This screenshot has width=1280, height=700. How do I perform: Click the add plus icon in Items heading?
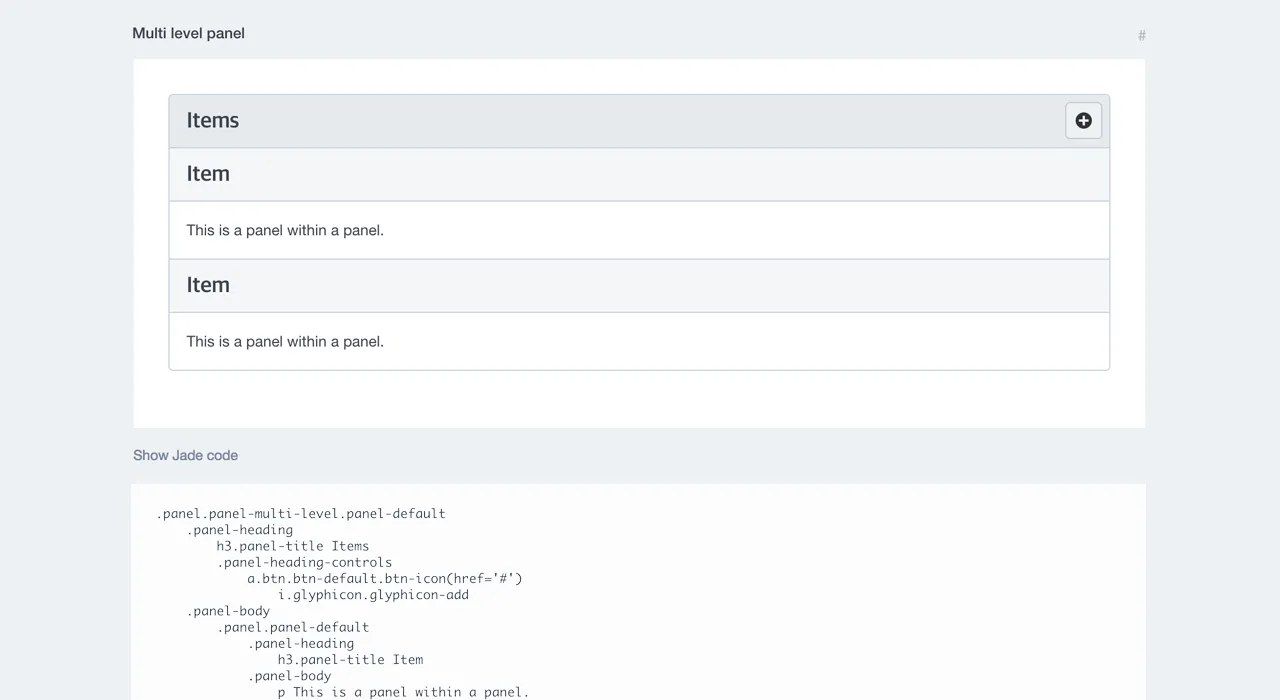pos(1083,121)
